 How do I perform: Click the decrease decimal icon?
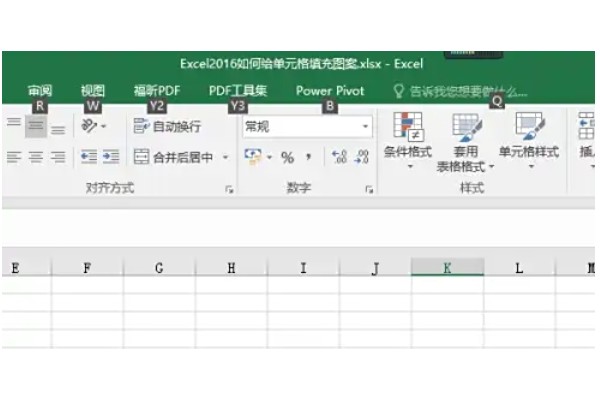(362, 157)
